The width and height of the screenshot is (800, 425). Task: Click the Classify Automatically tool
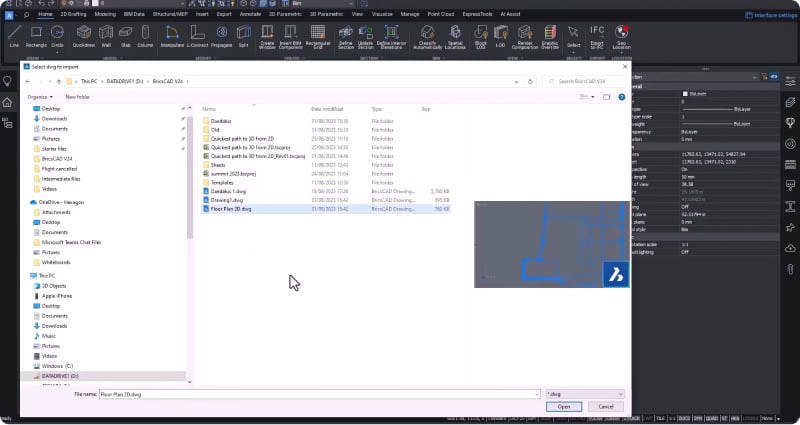point(427,37)
